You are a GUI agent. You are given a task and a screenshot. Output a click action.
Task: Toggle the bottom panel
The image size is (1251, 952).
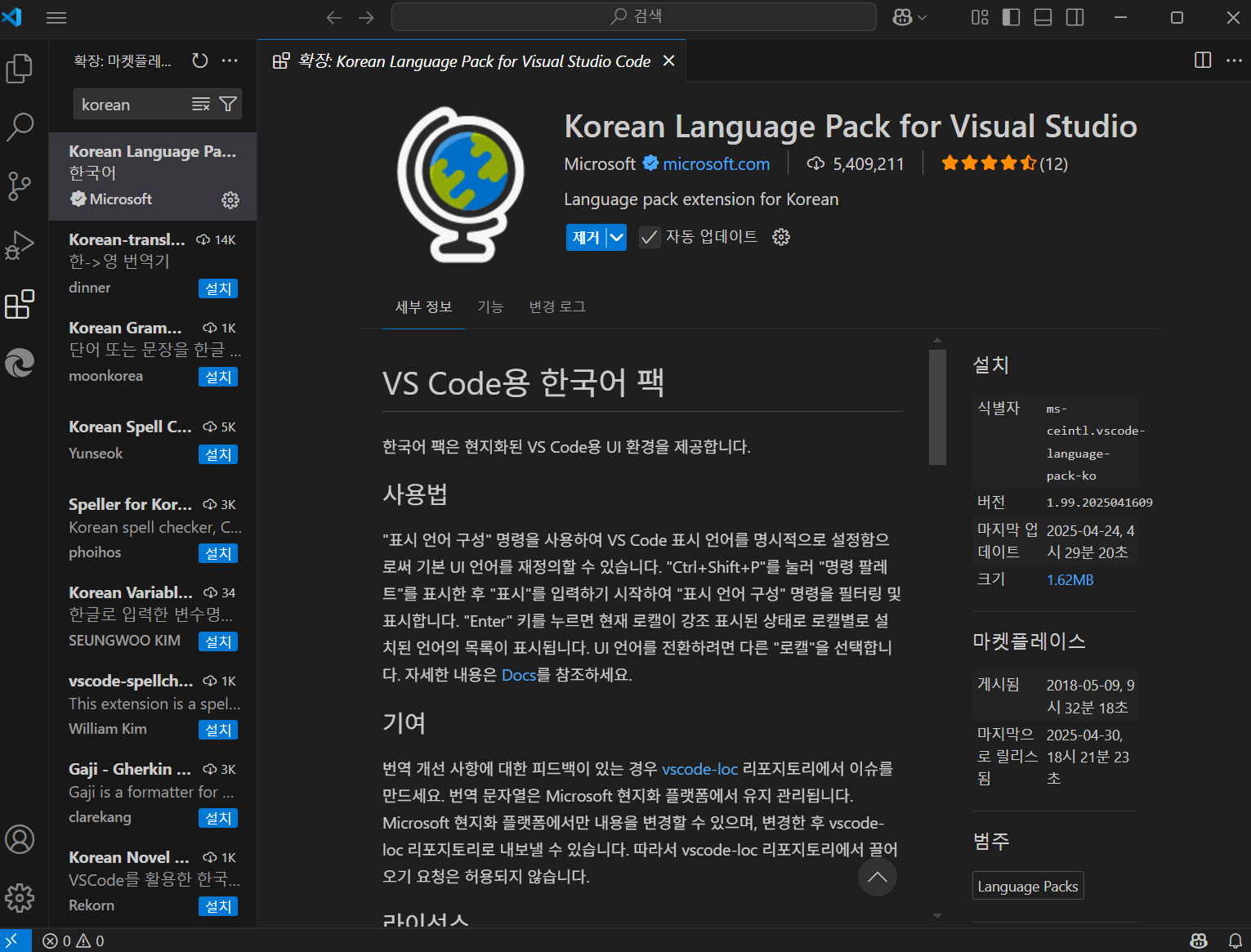(1043, 17)
